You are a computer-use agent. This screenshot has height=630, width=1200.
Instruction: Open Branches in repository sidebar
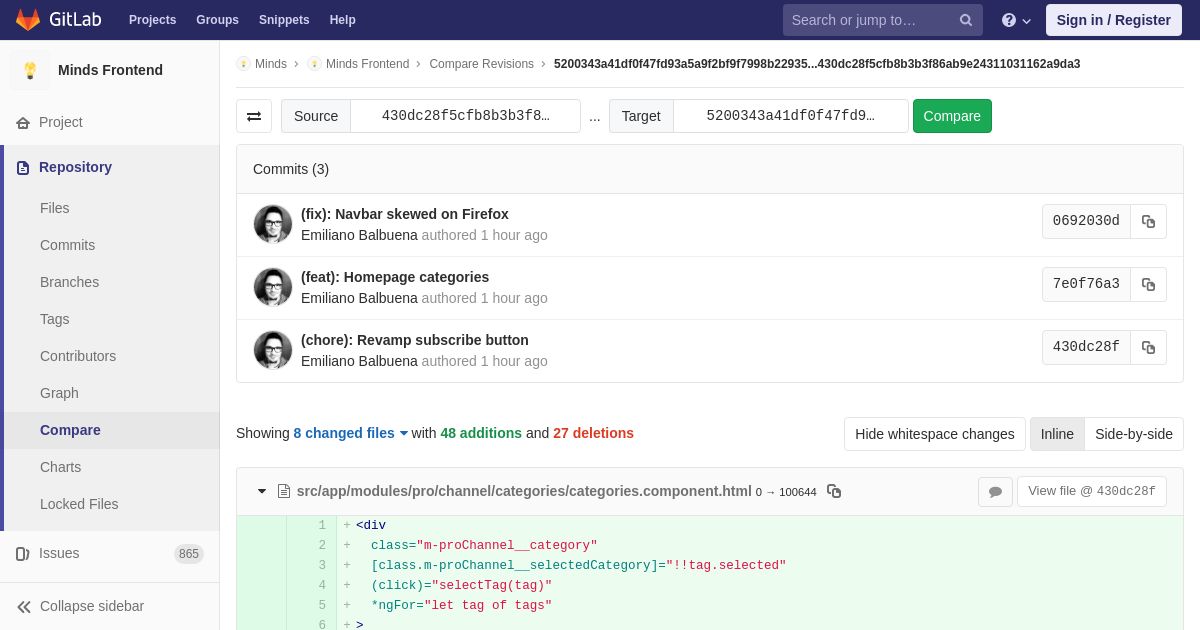[69, 282]
